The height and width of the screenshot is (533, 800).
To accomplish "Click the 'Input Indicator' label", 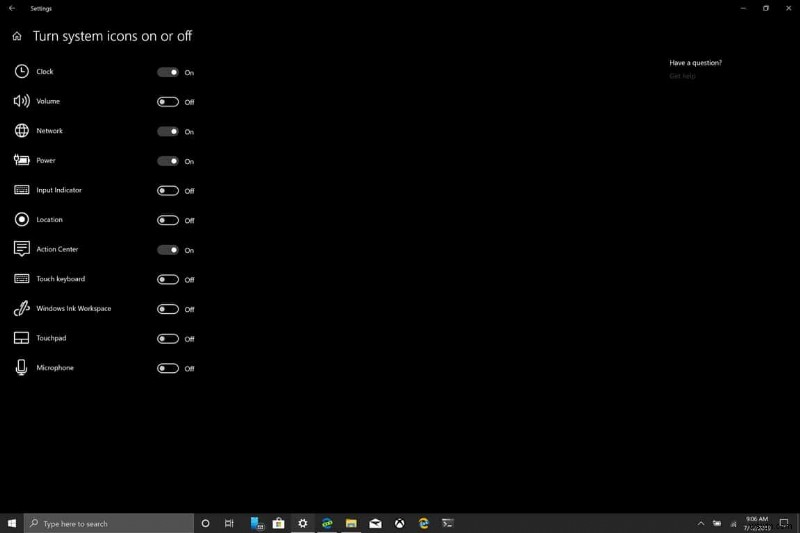I will (59, 190).
